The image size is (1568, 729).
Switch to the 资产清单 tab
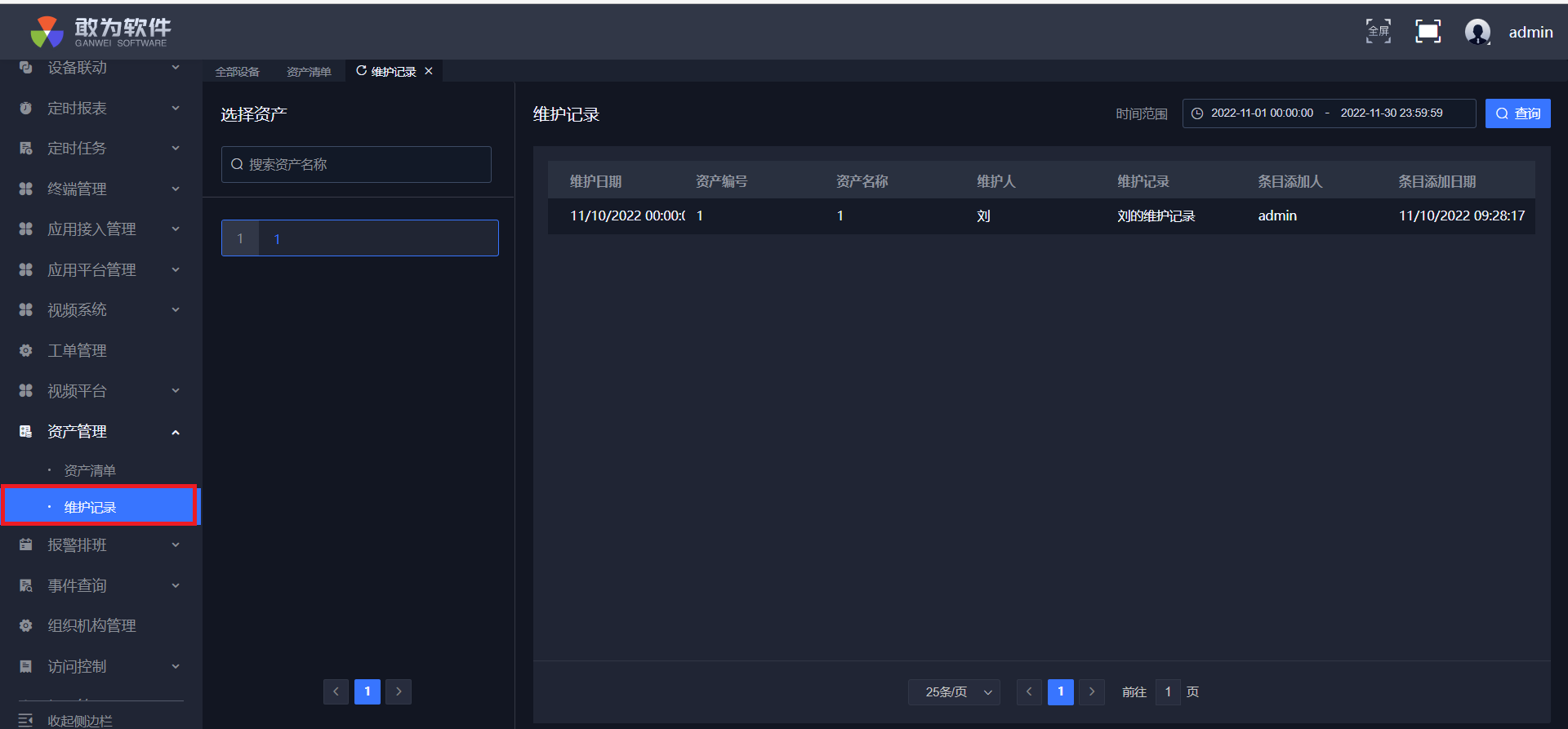(309, 72)
